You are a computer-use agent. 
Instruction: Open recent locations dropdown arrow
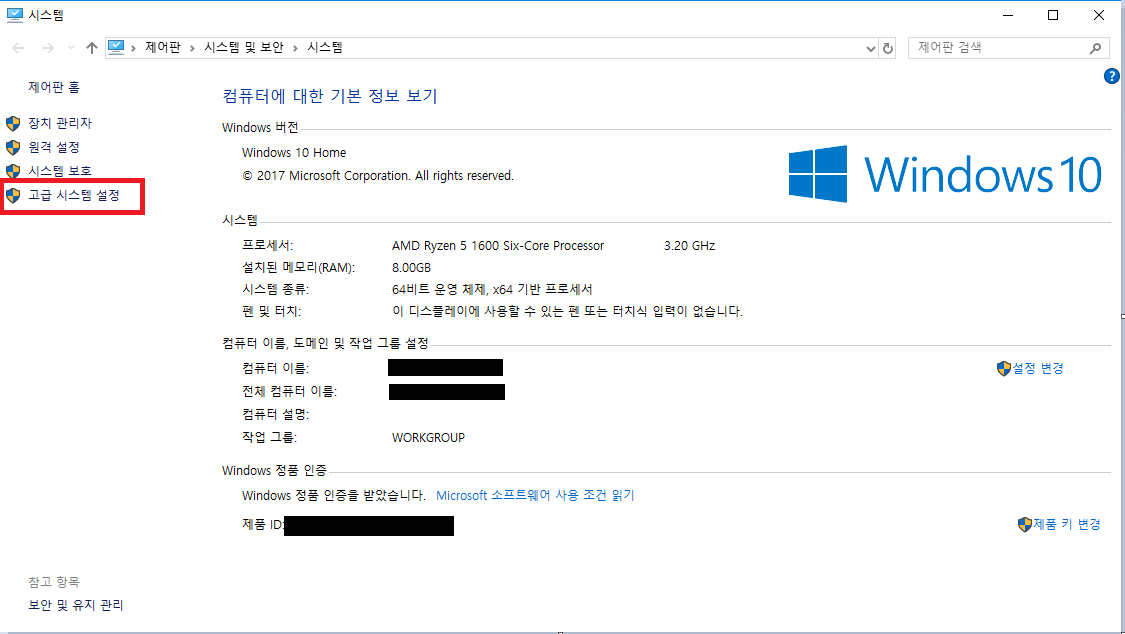pyautogui.click(x=71, y=48)
